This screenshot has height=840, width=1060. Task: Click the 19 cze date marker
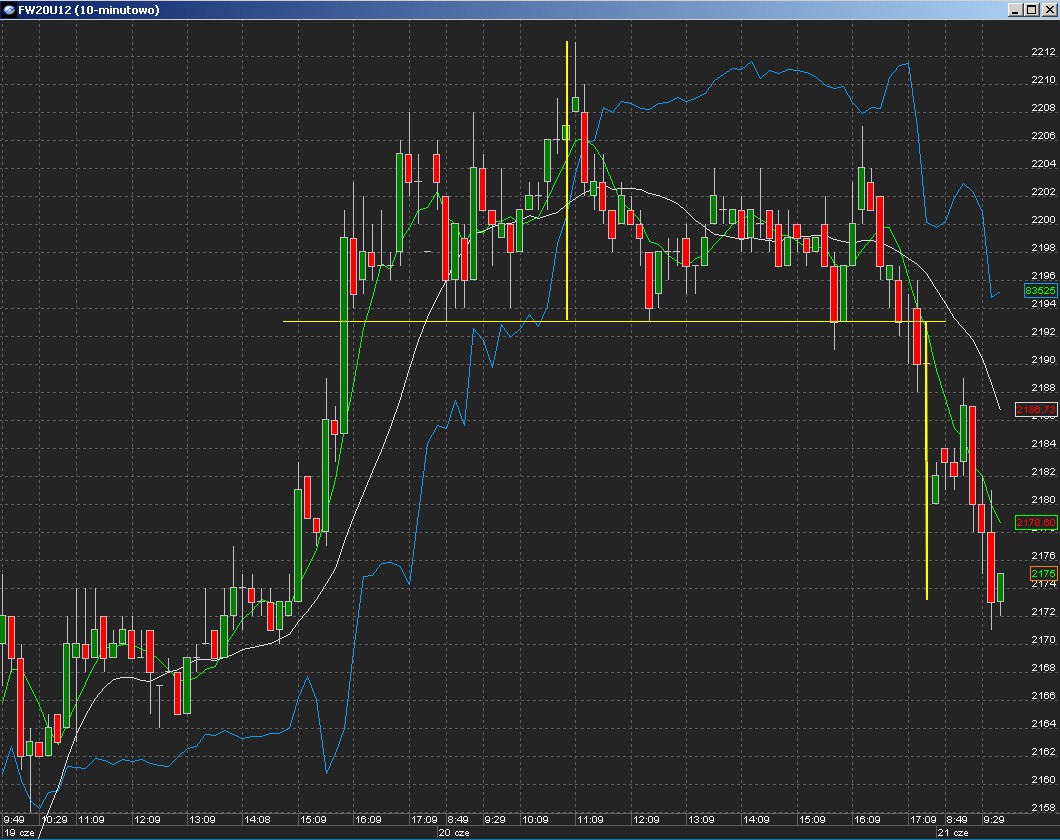coord(20,832)
